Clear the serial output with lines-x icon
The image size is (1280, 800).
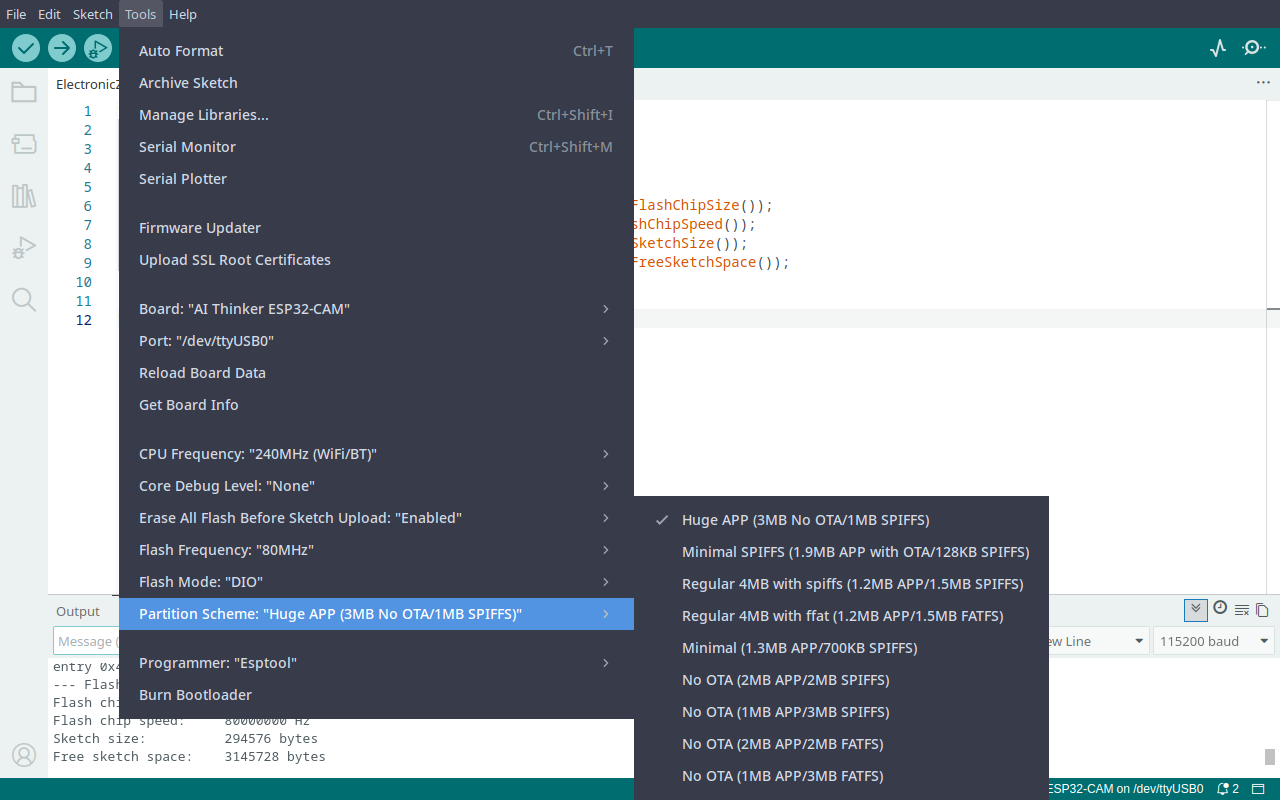click(x=1242, y=609)
